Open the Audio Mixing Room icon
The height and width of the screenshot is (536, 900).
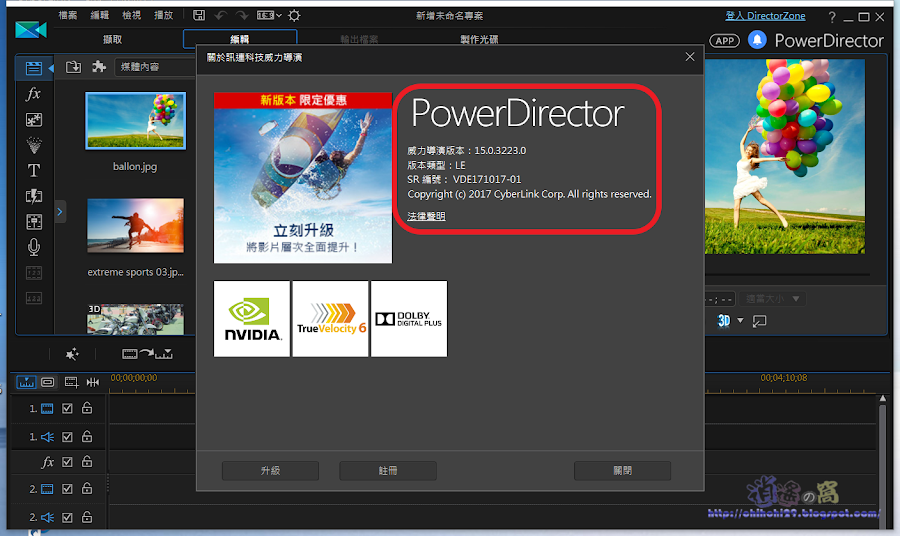(34, 222)
